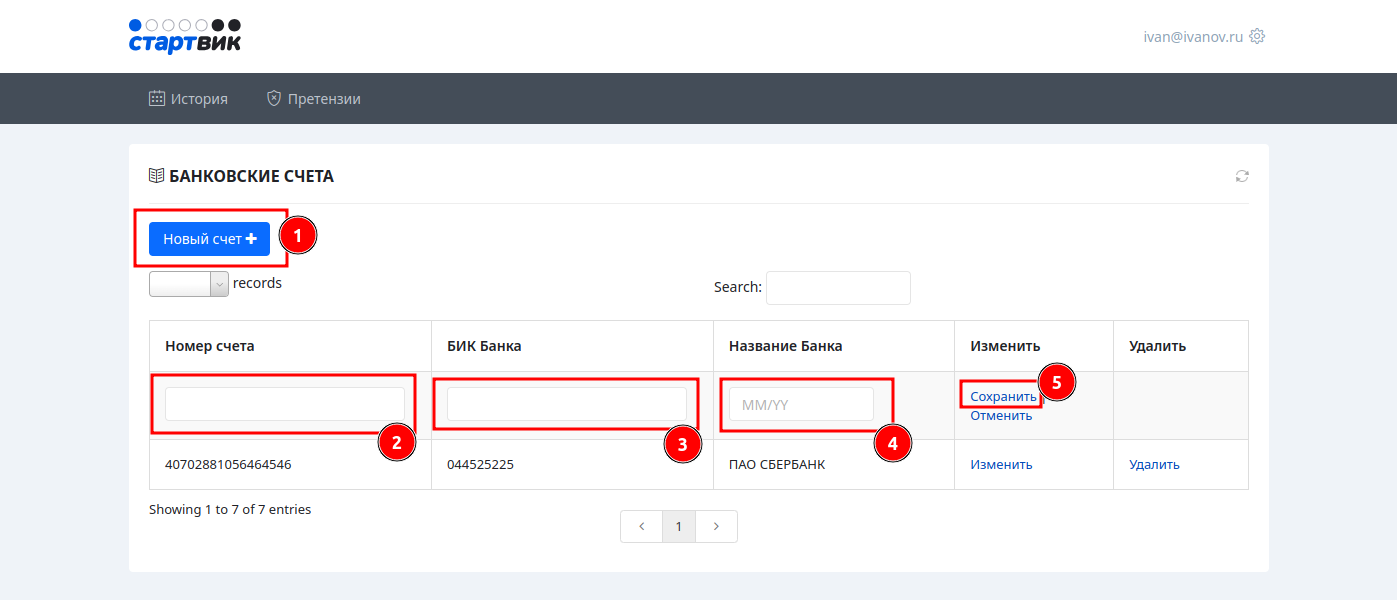Click the book icon beside Банковские счета
The height and width of the screenshot is (600, 1397).
point(156,176)
